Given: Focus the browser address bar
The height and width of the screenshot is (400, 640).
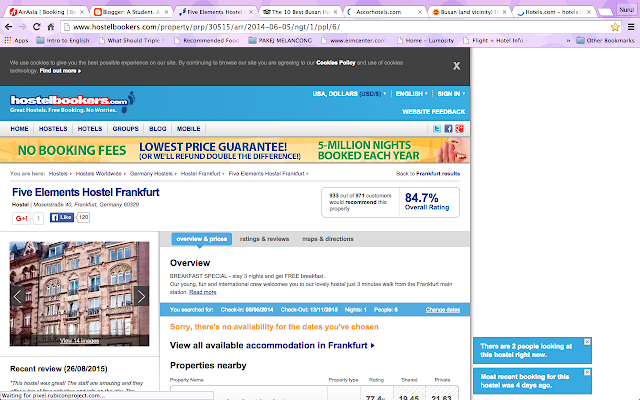Looking at the screenshot, I should (339, 27).
